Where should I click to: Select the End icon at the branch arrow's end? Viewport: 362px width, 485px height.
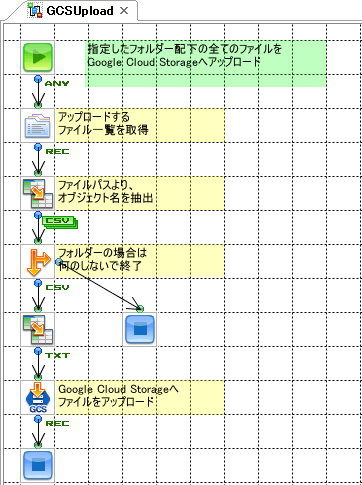coord(140,330)
